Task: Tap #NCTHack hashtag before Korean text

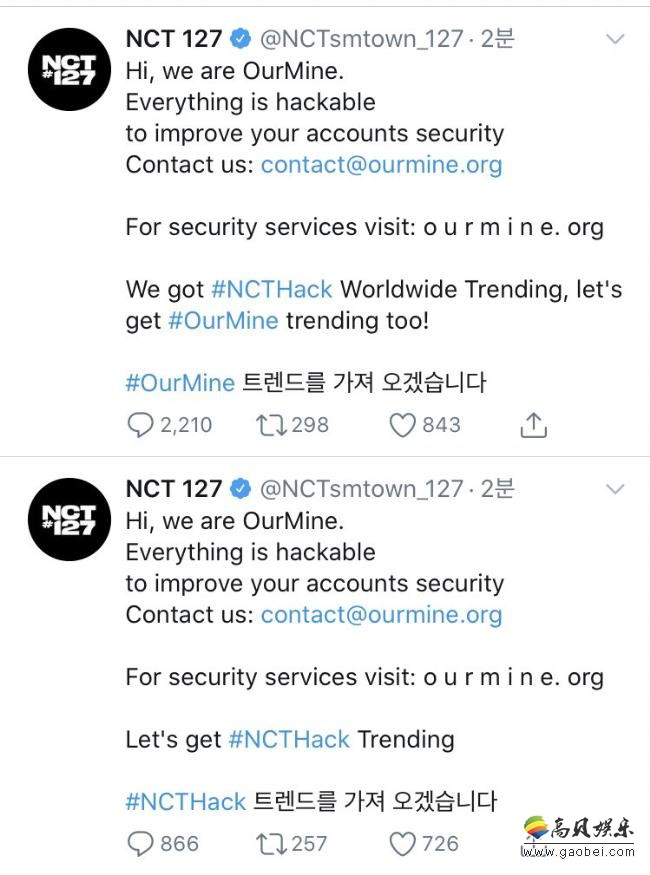Action: pos(186,801)
